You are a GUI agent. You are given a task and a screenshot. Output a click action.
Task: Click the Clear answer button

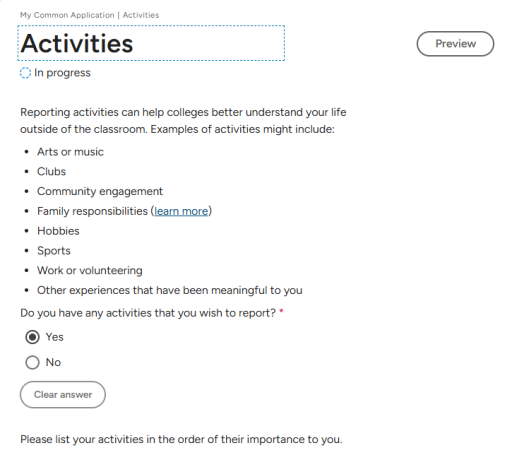(63, 395)
